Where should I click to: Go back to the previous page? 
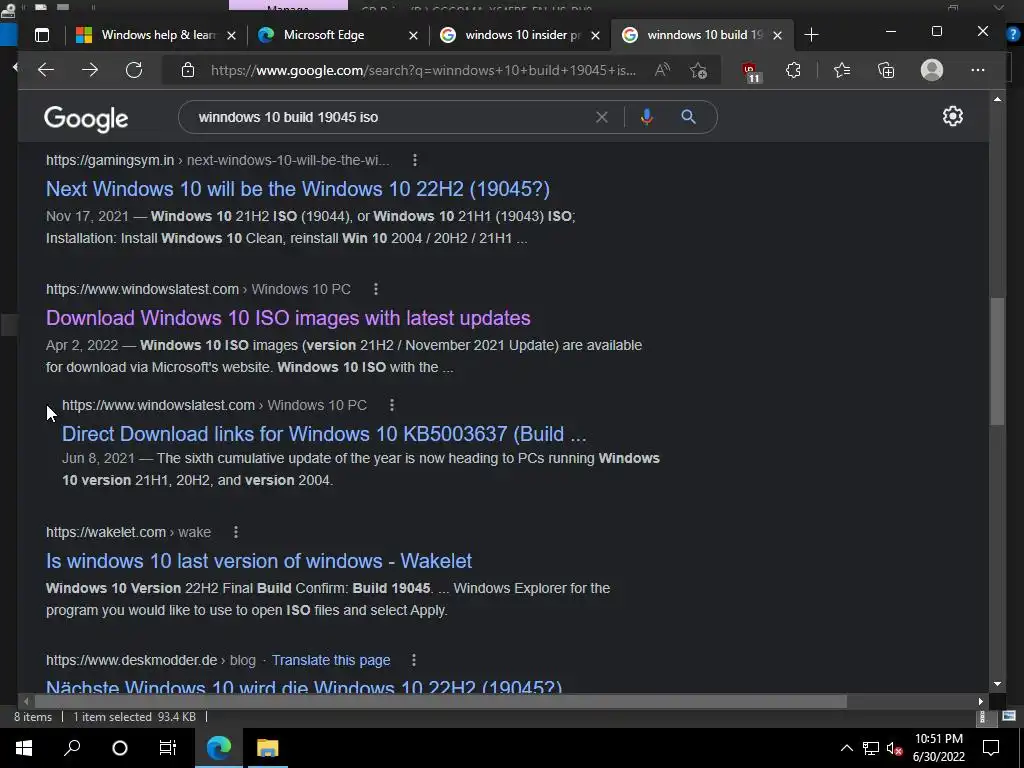coord(46,70)
